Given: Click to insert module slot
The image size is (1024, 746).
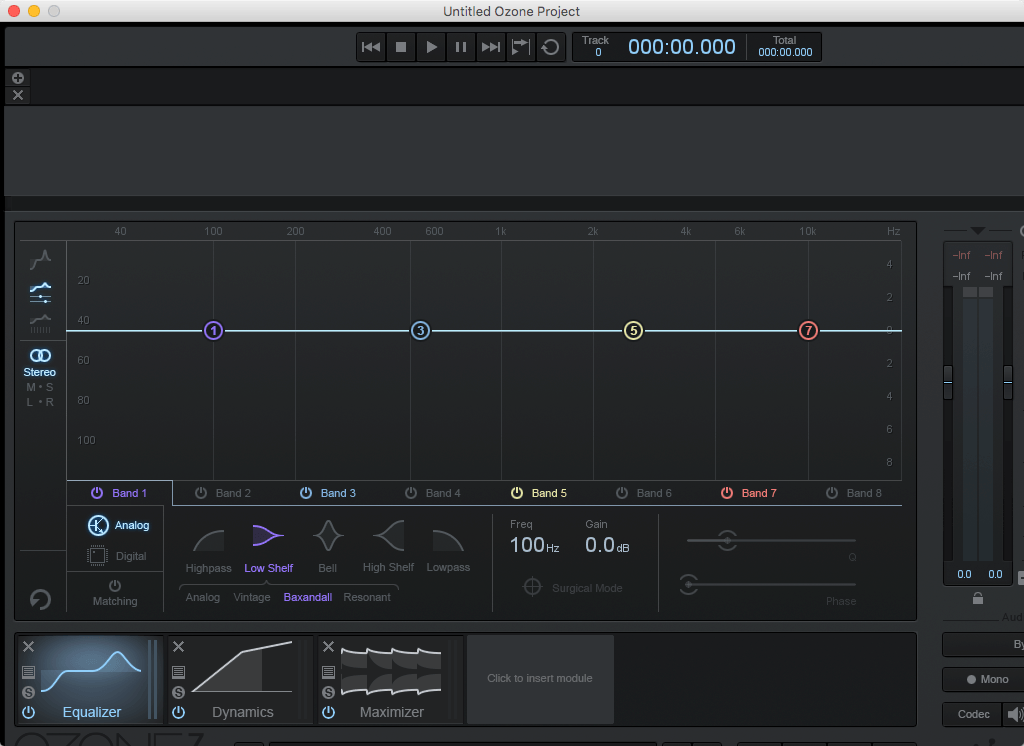Looking at the screenshot, I should [540, 679].
